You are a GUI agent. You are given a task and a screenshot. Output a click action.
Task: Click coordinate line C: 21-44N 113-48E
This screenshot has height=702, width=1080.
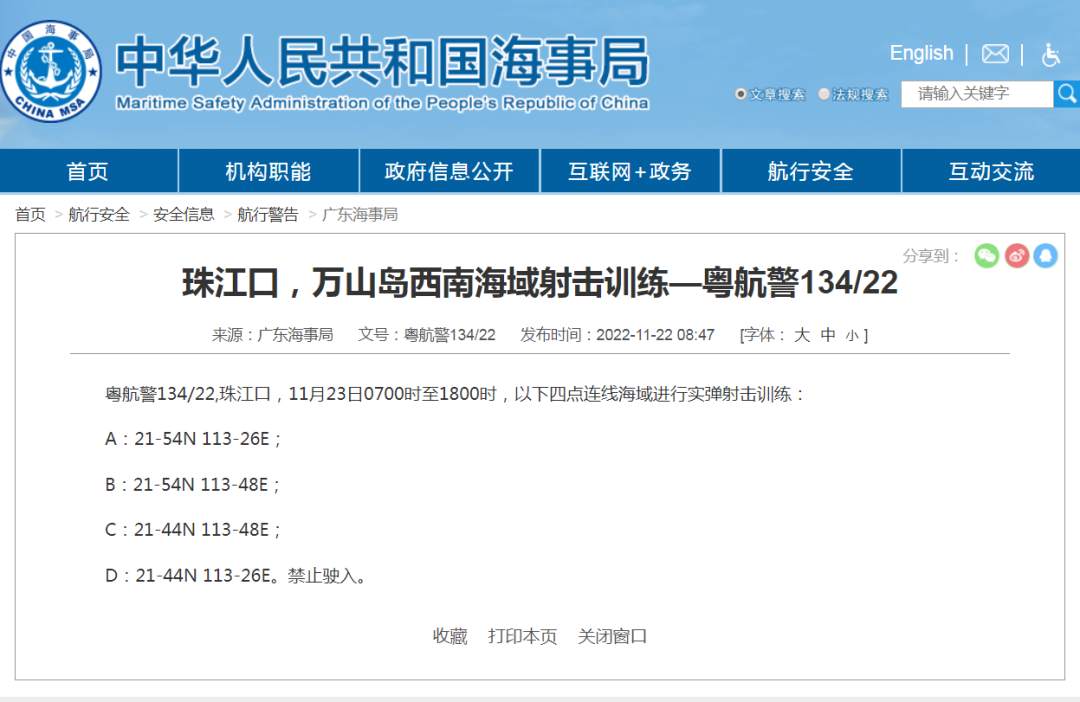tap(194, 529)
